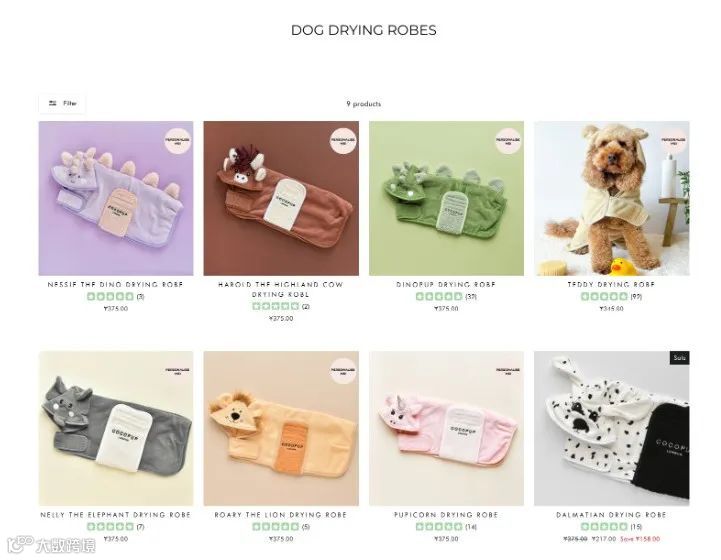Click the Personalise Me badge on Dinopup robe
The width and height of the screenshot is (721, 560).
pos(508,141)
